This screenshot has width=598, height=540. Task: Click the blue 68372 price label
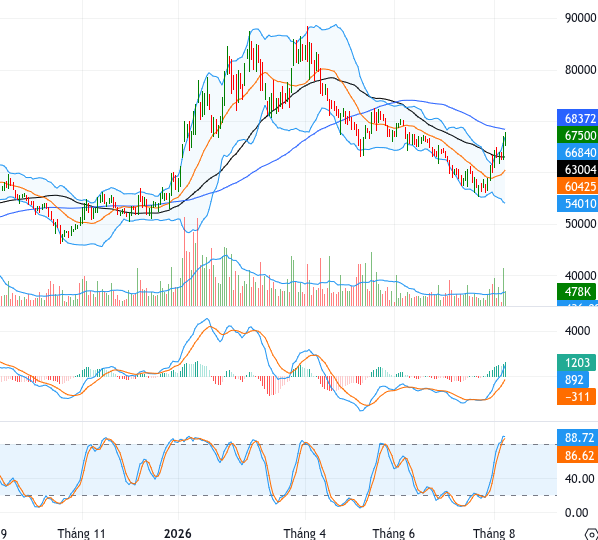click(577, 118)
